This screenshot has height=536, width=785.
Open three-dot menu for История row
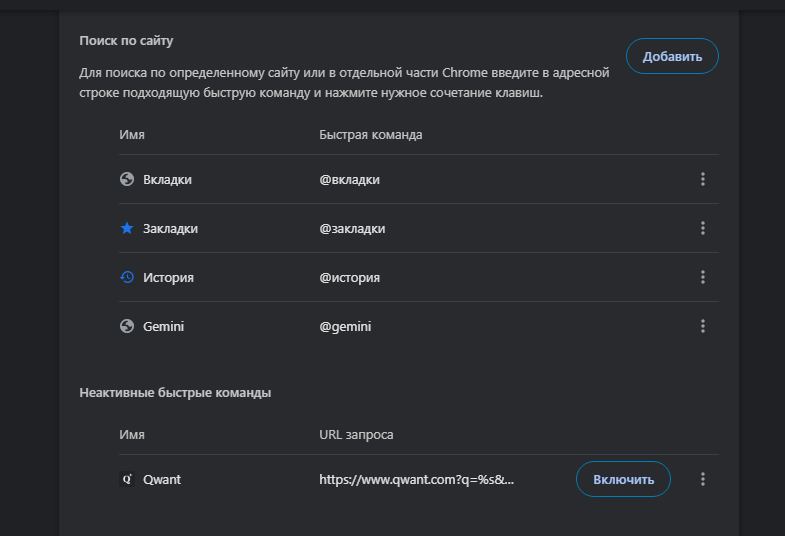tap(703, 277)
